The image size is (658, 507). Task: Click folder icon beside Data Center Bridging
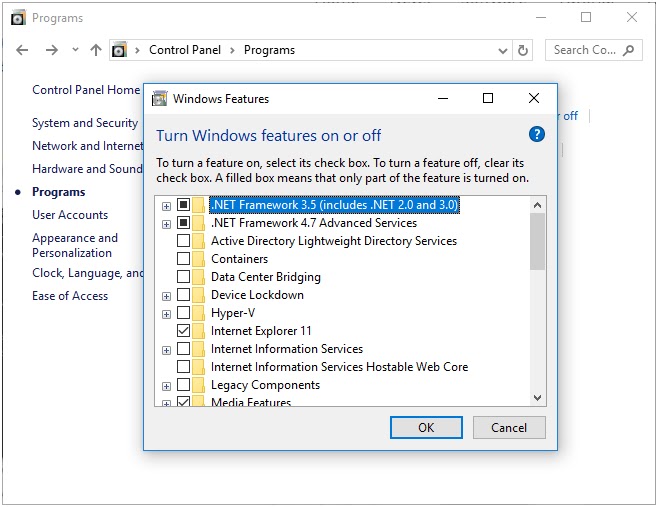coord(198,277)
